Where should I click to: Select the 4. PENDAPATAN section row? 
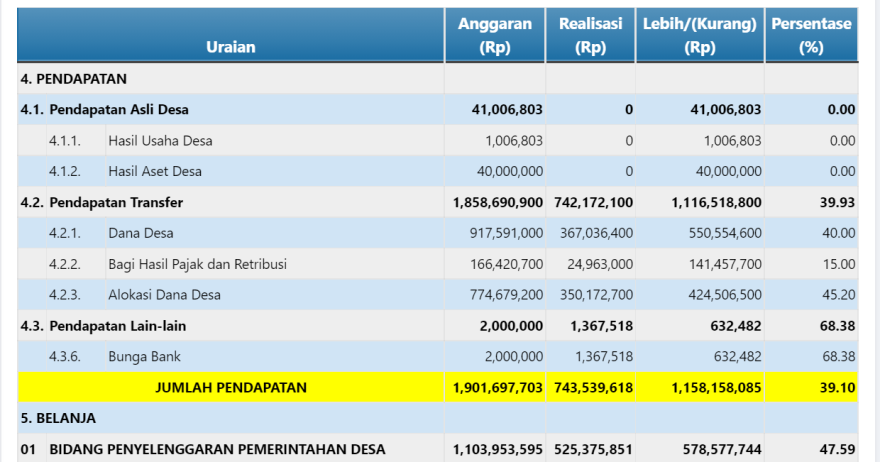click(x=74, y=79)
